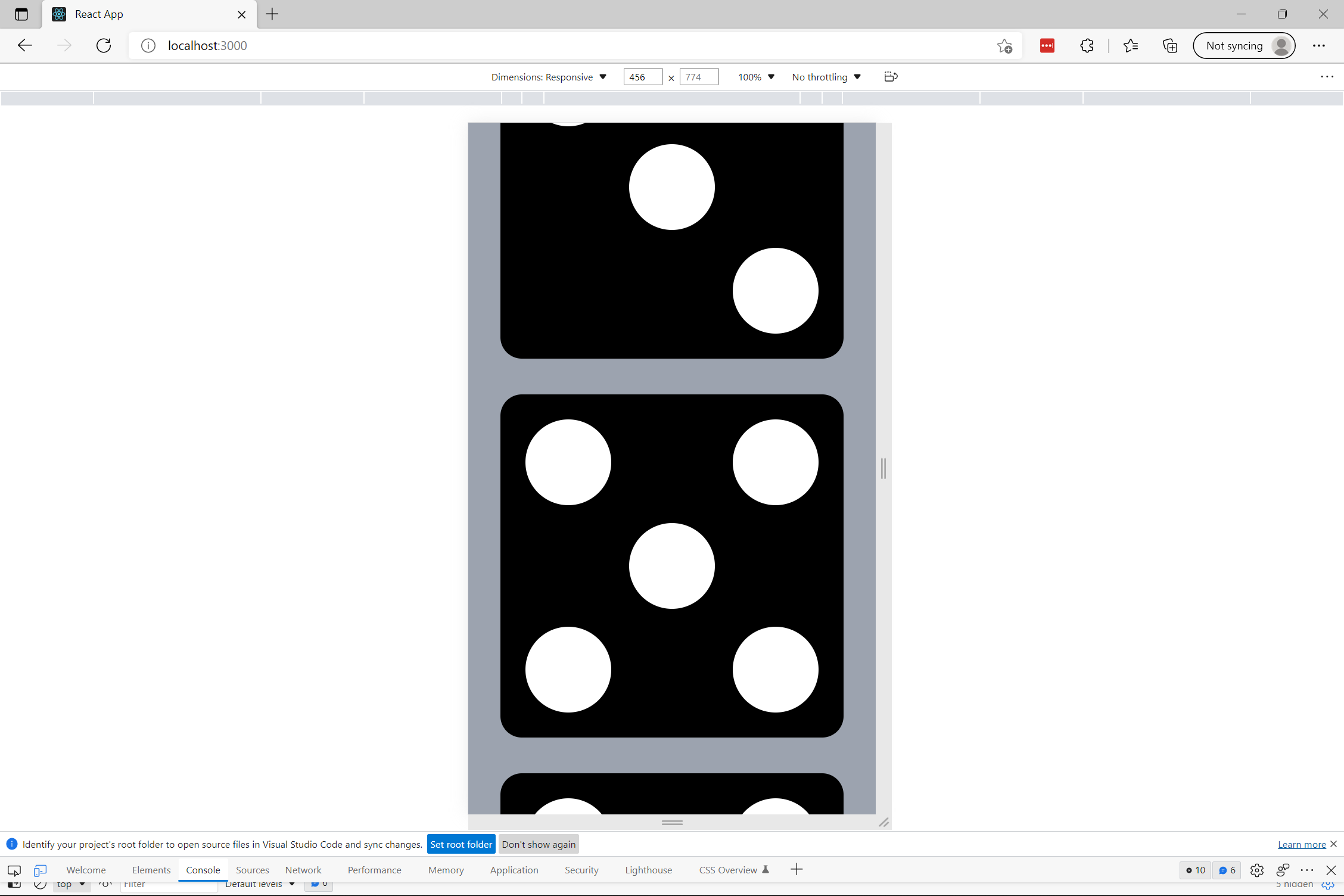Dismiss the root folder info bar

1334,844
